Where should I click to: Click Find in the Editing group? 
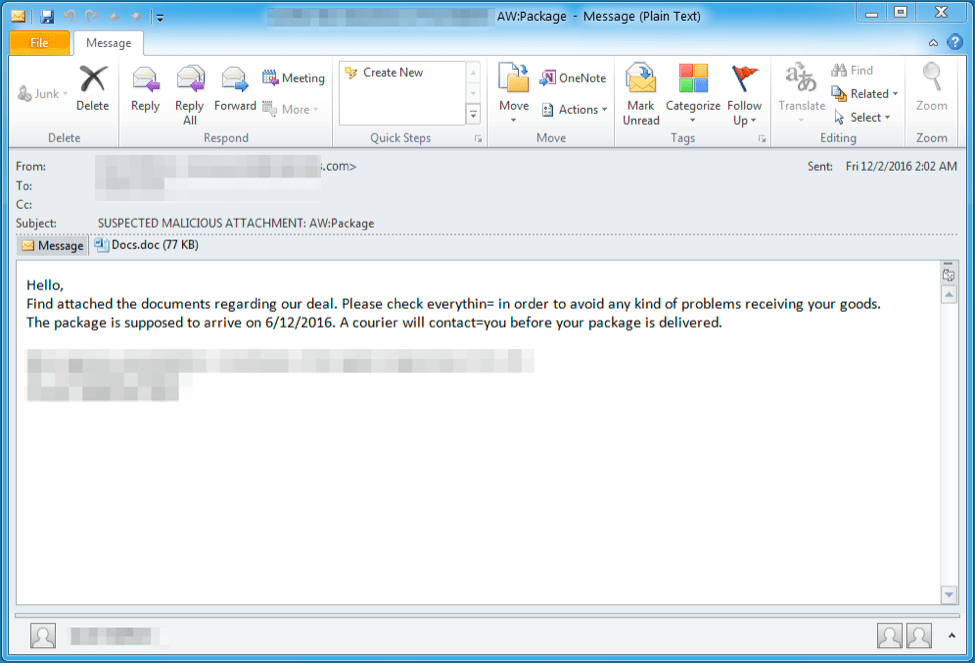[x=853, y=70]
